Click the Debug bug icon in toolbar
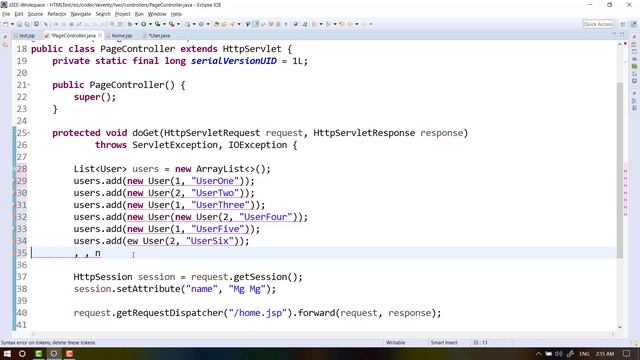 click(130, 24)
